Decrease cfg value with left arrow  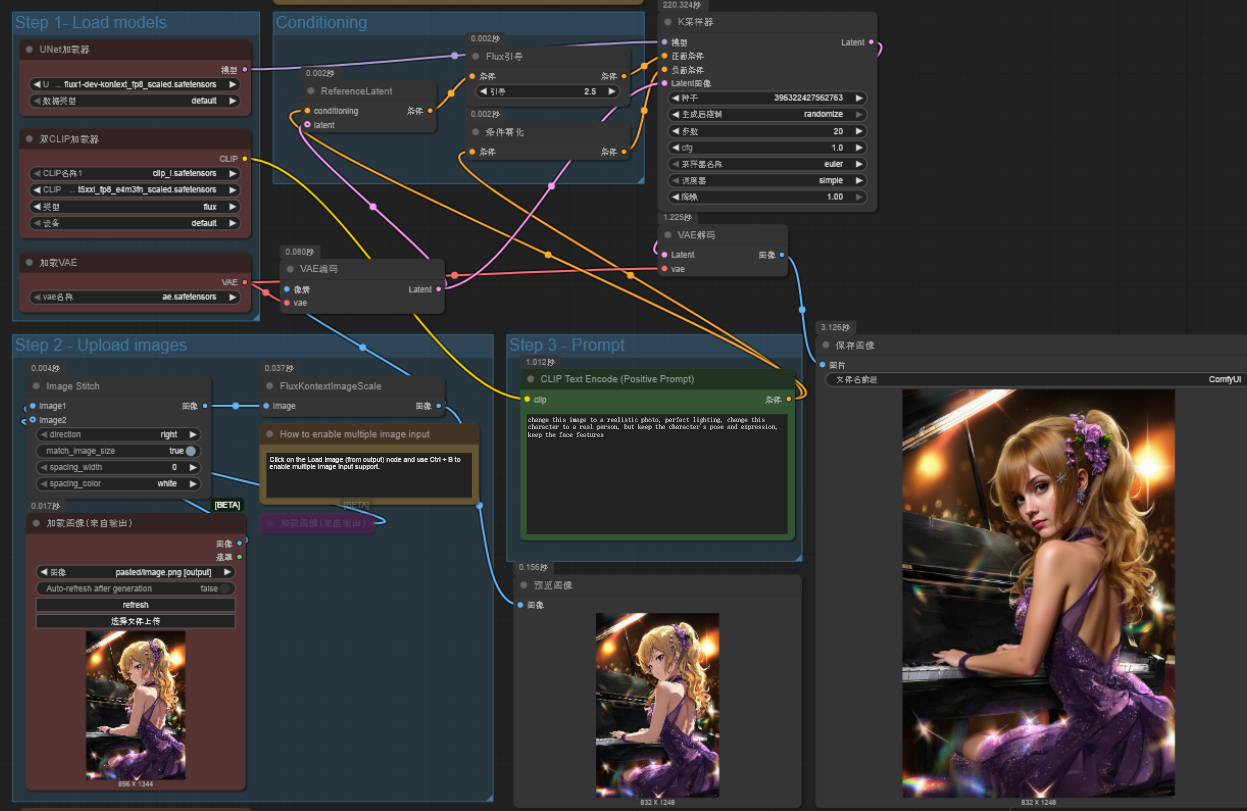[x=676, y=148]
